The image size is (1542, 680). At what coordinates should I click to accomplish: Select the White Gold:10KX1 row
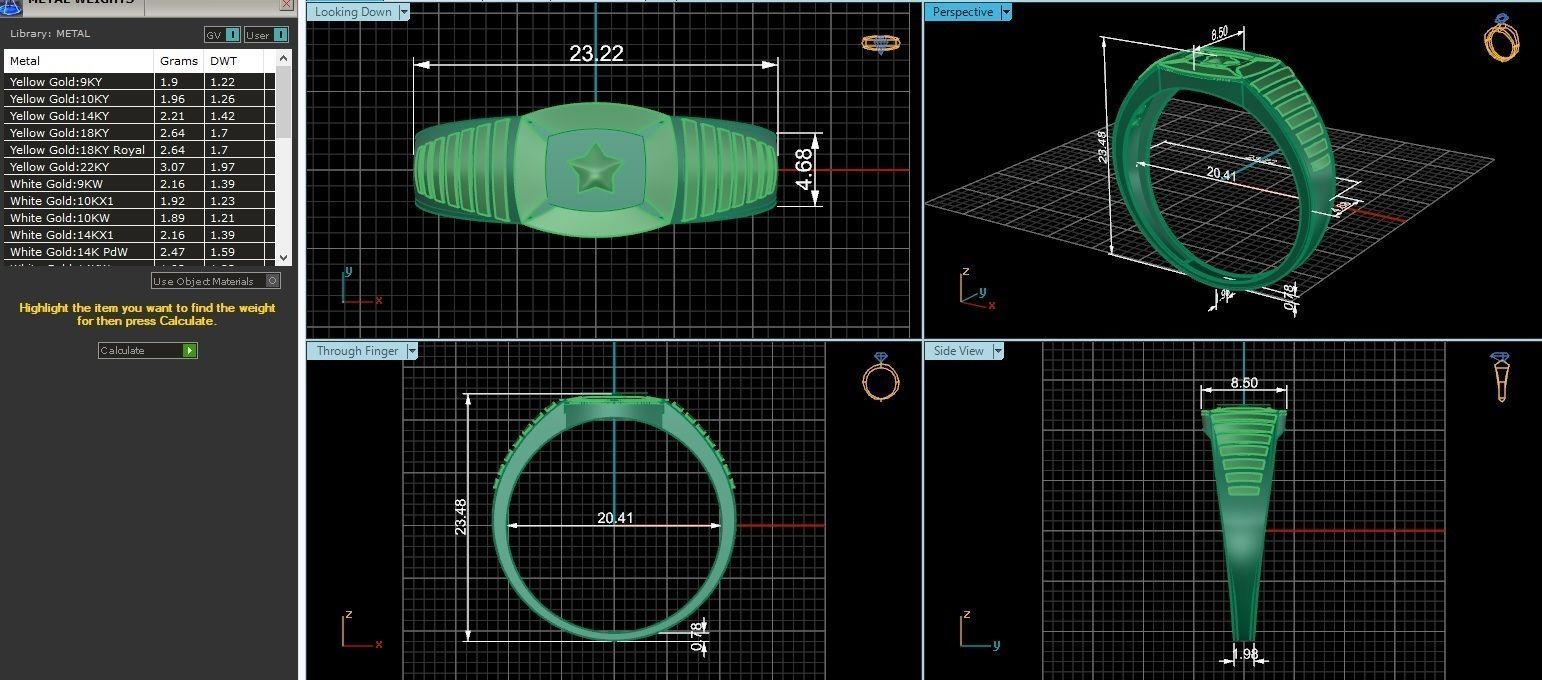(x=140, y=201)
